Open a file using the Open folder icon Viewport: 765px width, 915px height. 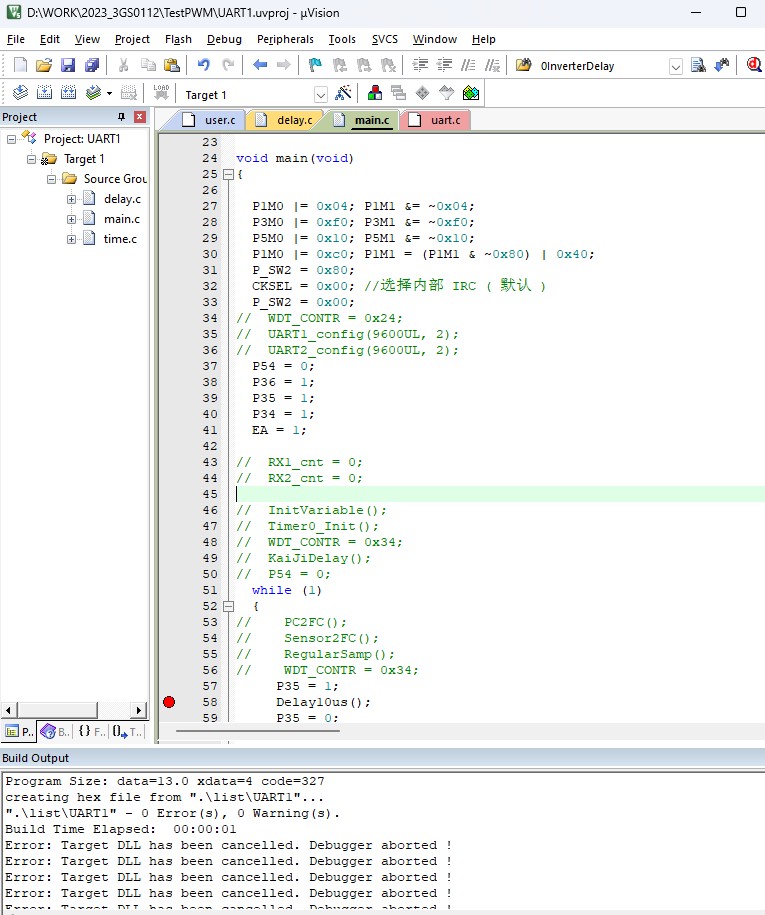(44, 65)
